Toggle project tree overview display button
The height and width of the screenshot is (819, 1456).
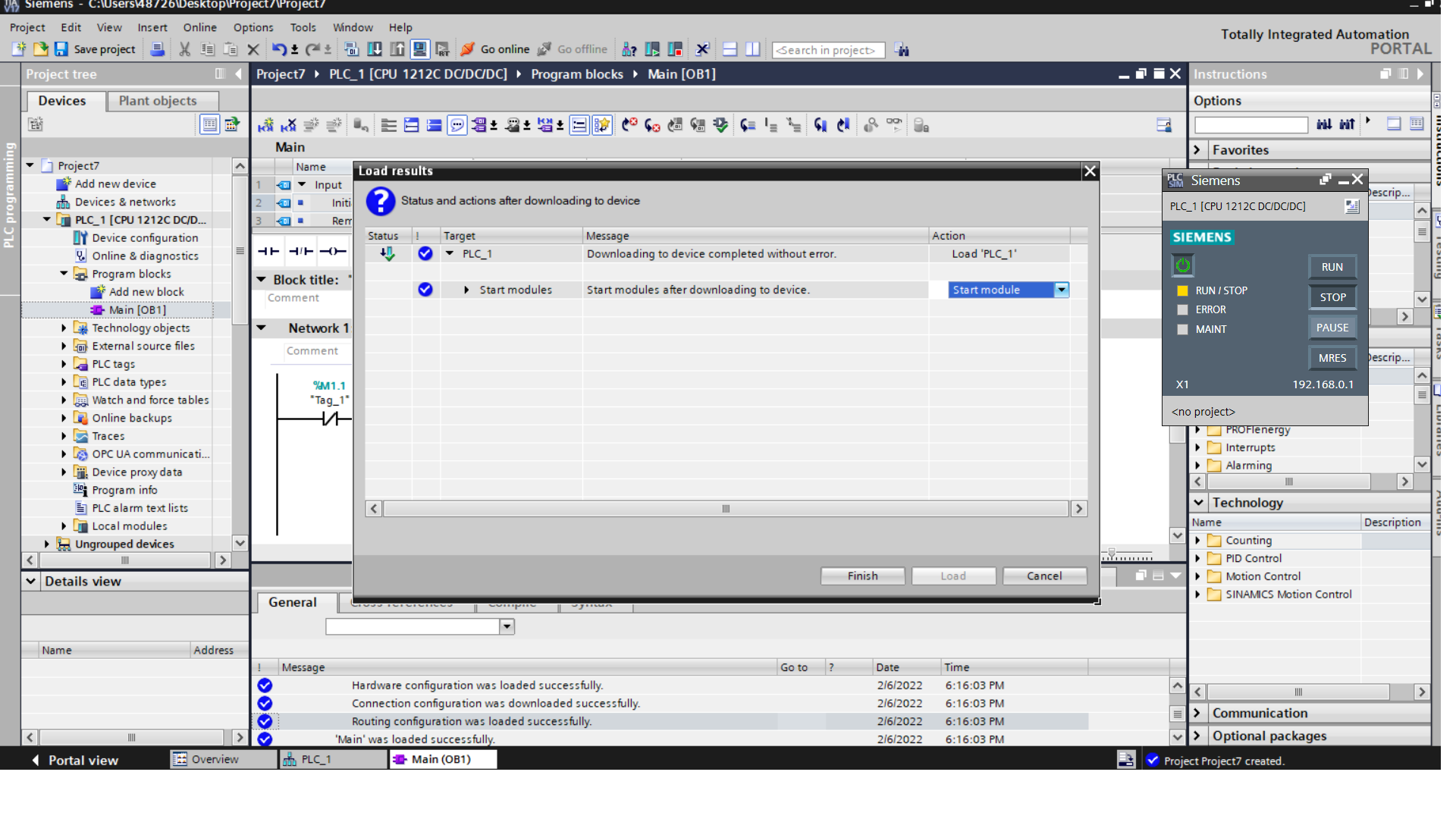(209, 124)
